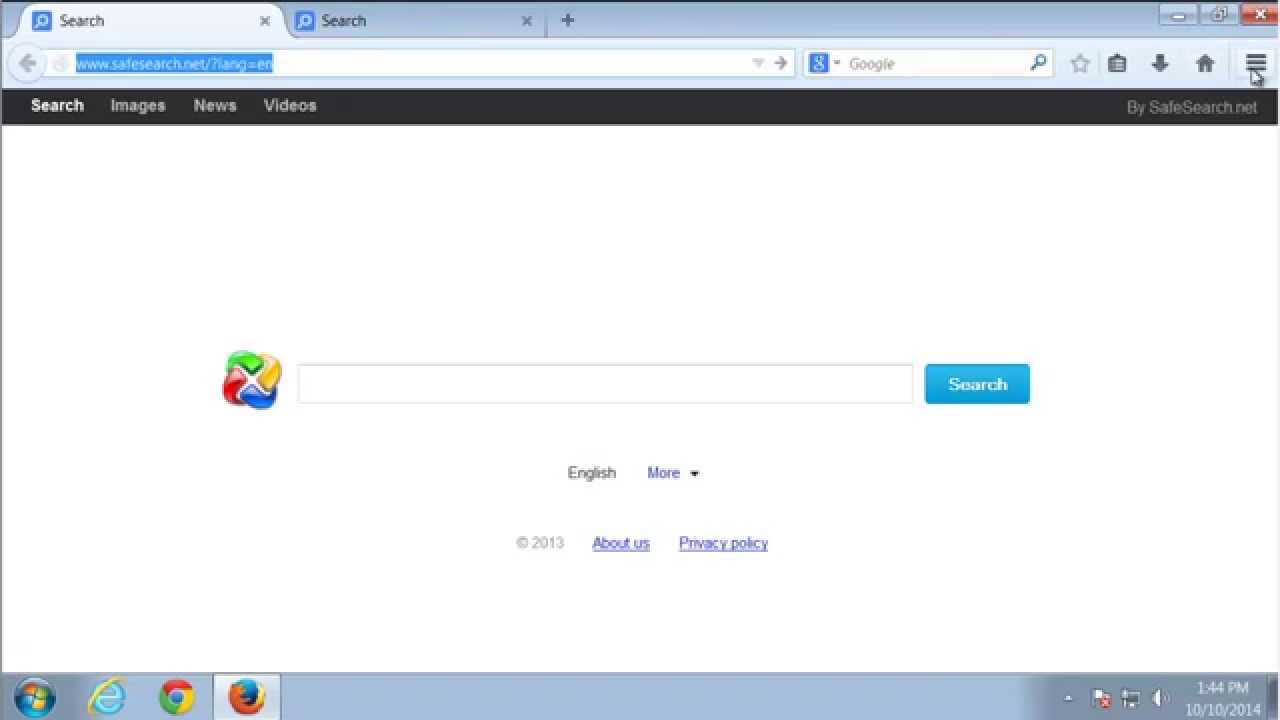Minimize the Firefox window
This screenshot has height=720, width=1280.
(1179, 14)
